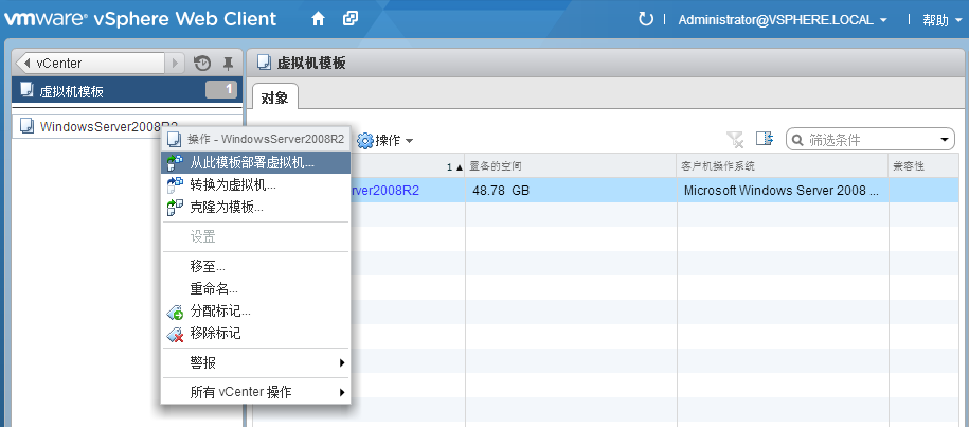Focus the 筛选条件 filter input field
This screenshot has width=970, height=427.
(x=870, y=140)
